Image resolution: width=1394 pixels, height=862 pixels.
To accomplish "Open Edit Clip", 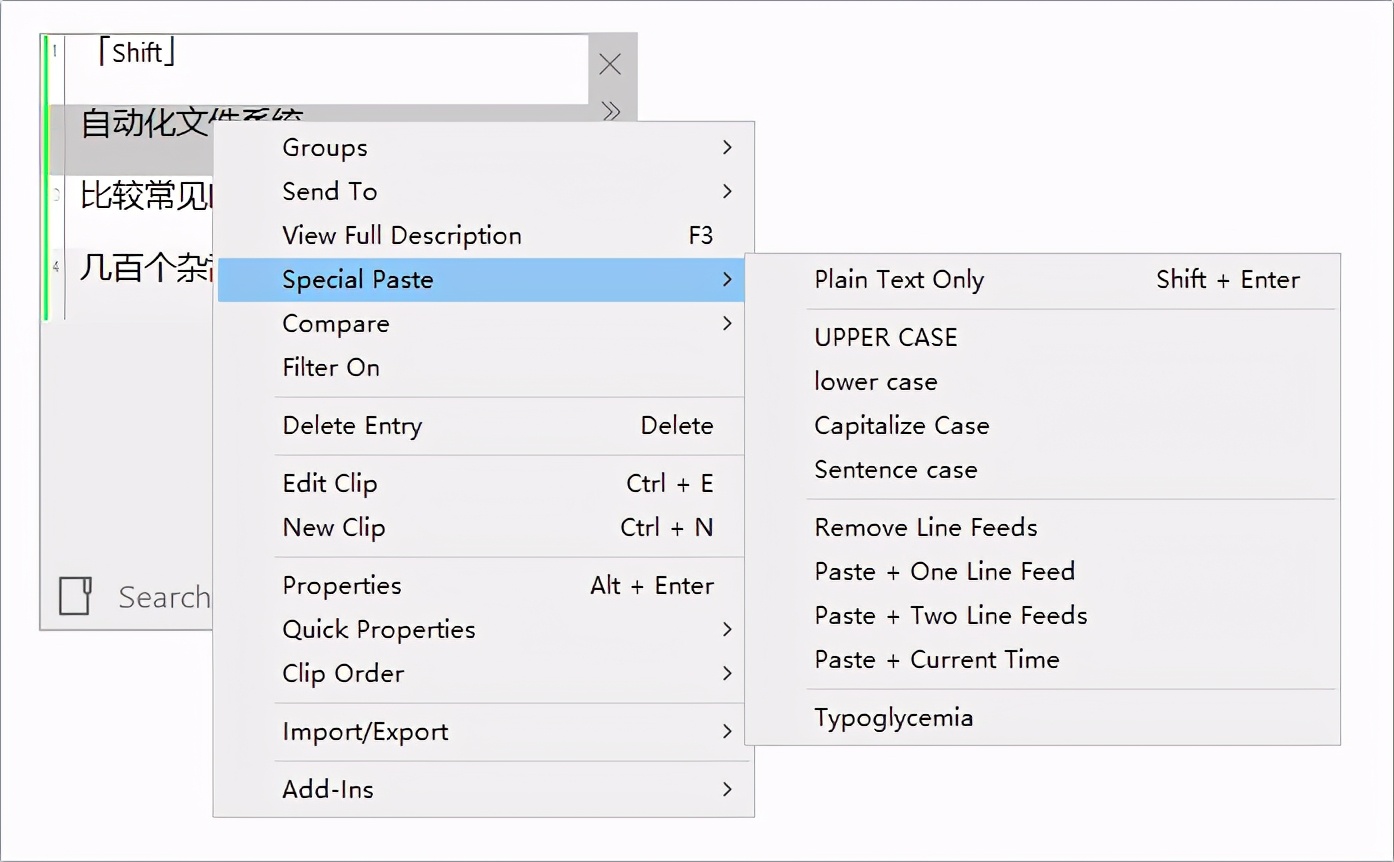I will [330, 484].
